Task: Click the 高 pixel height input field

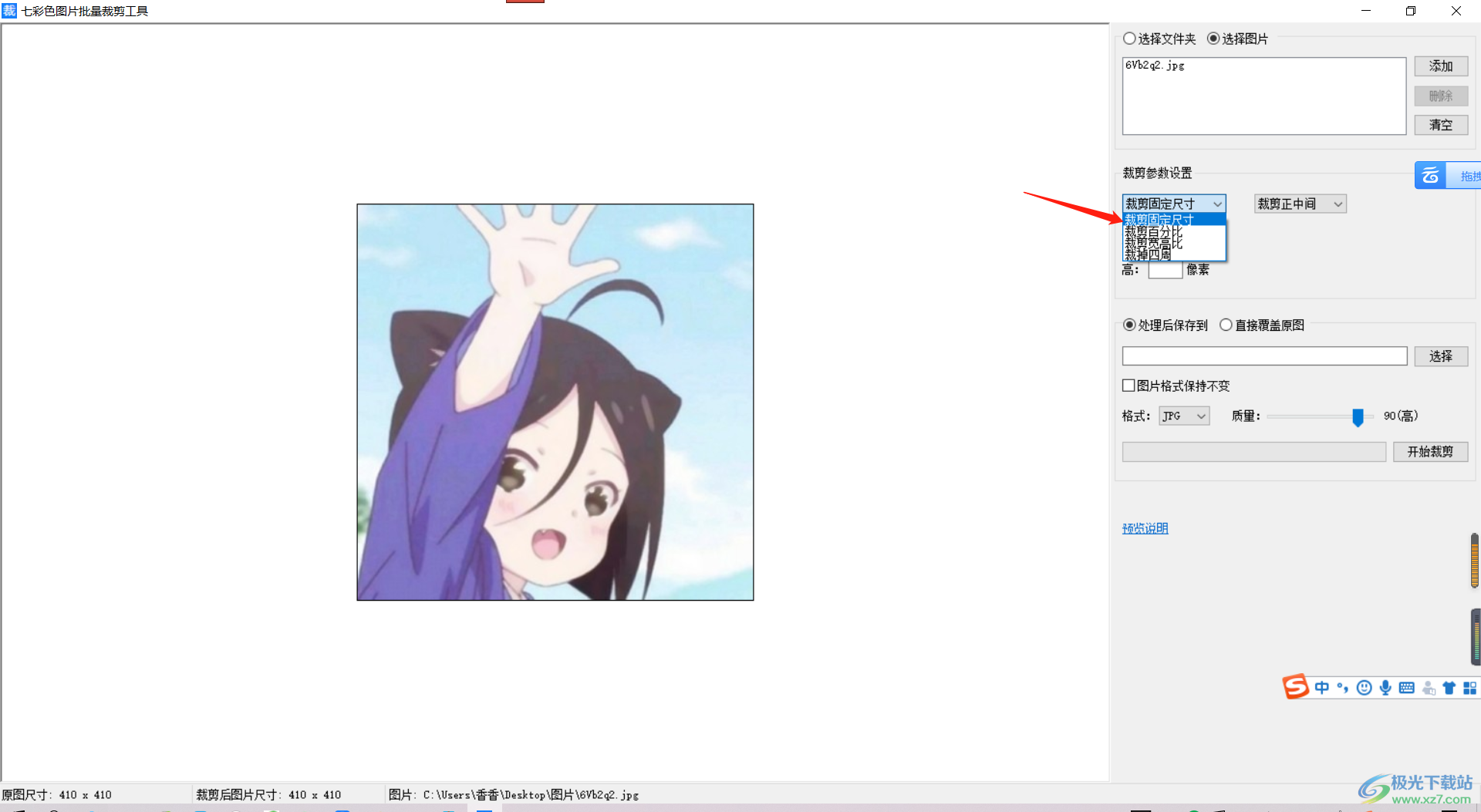Action: [x=1166, y=271]
